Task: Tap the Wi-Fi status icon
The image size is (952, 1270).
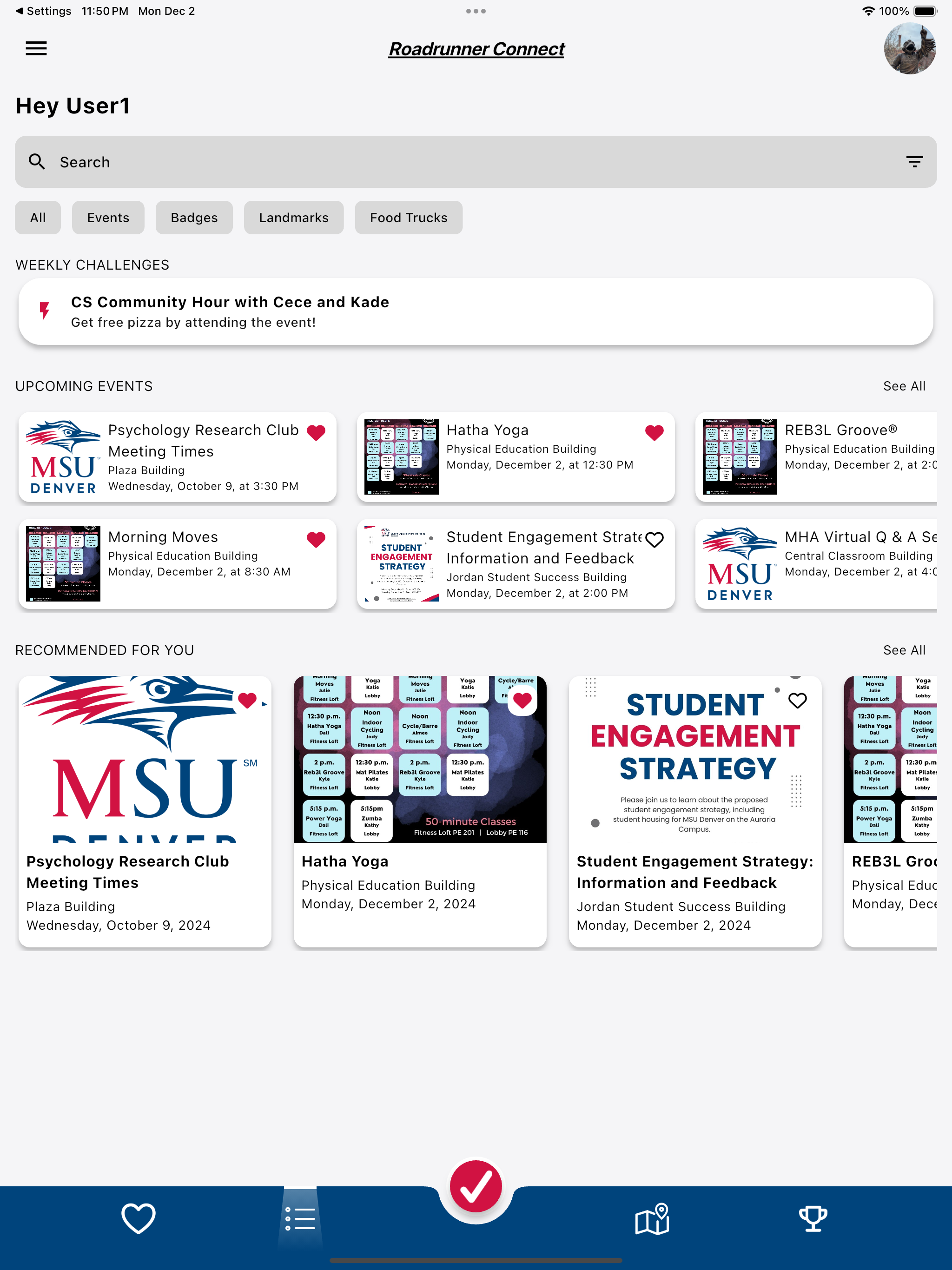Action: (x=868, y=11)
